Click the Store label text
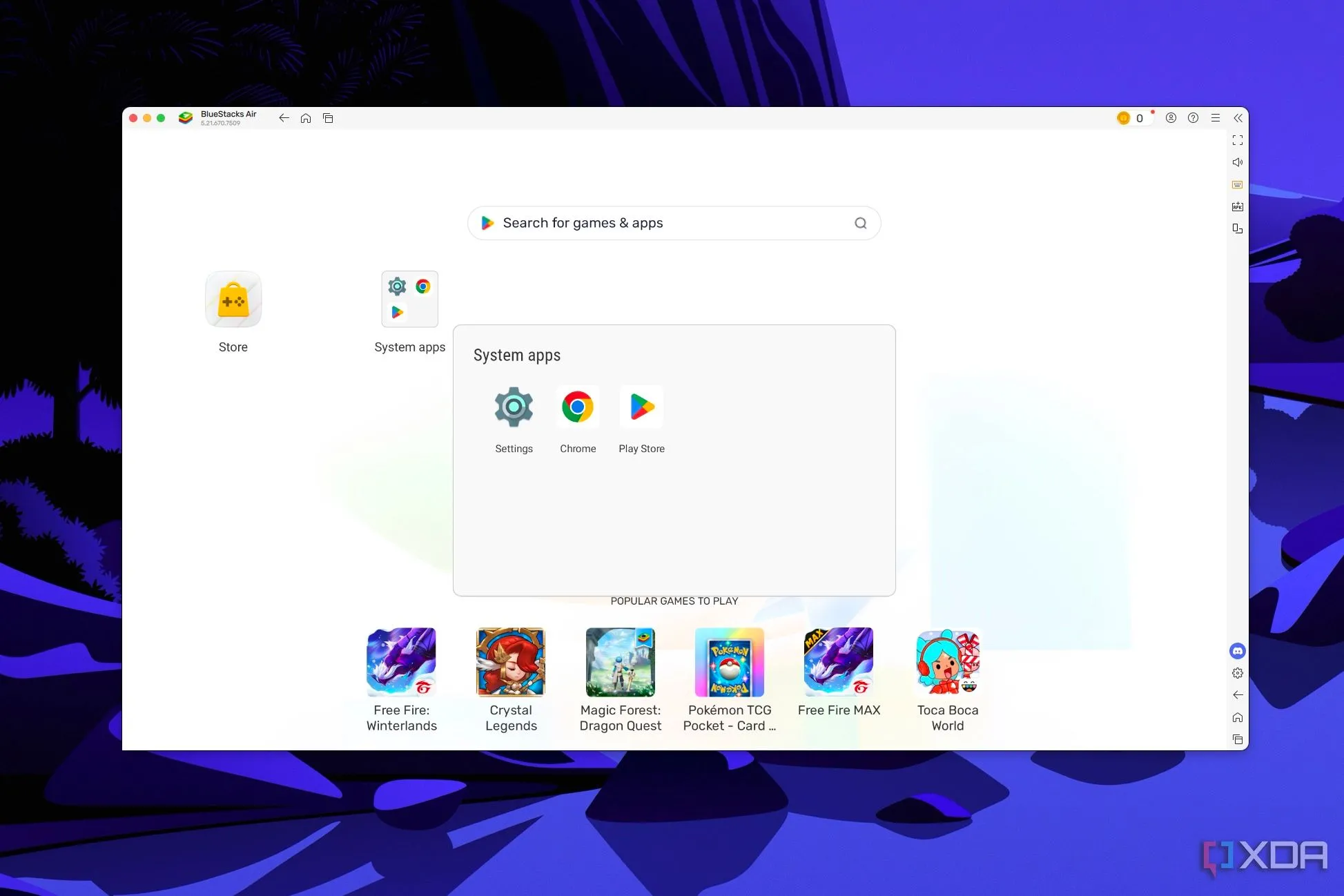Image resolution: width=1344 pixels, height=896 pixels. pos(233,347)
